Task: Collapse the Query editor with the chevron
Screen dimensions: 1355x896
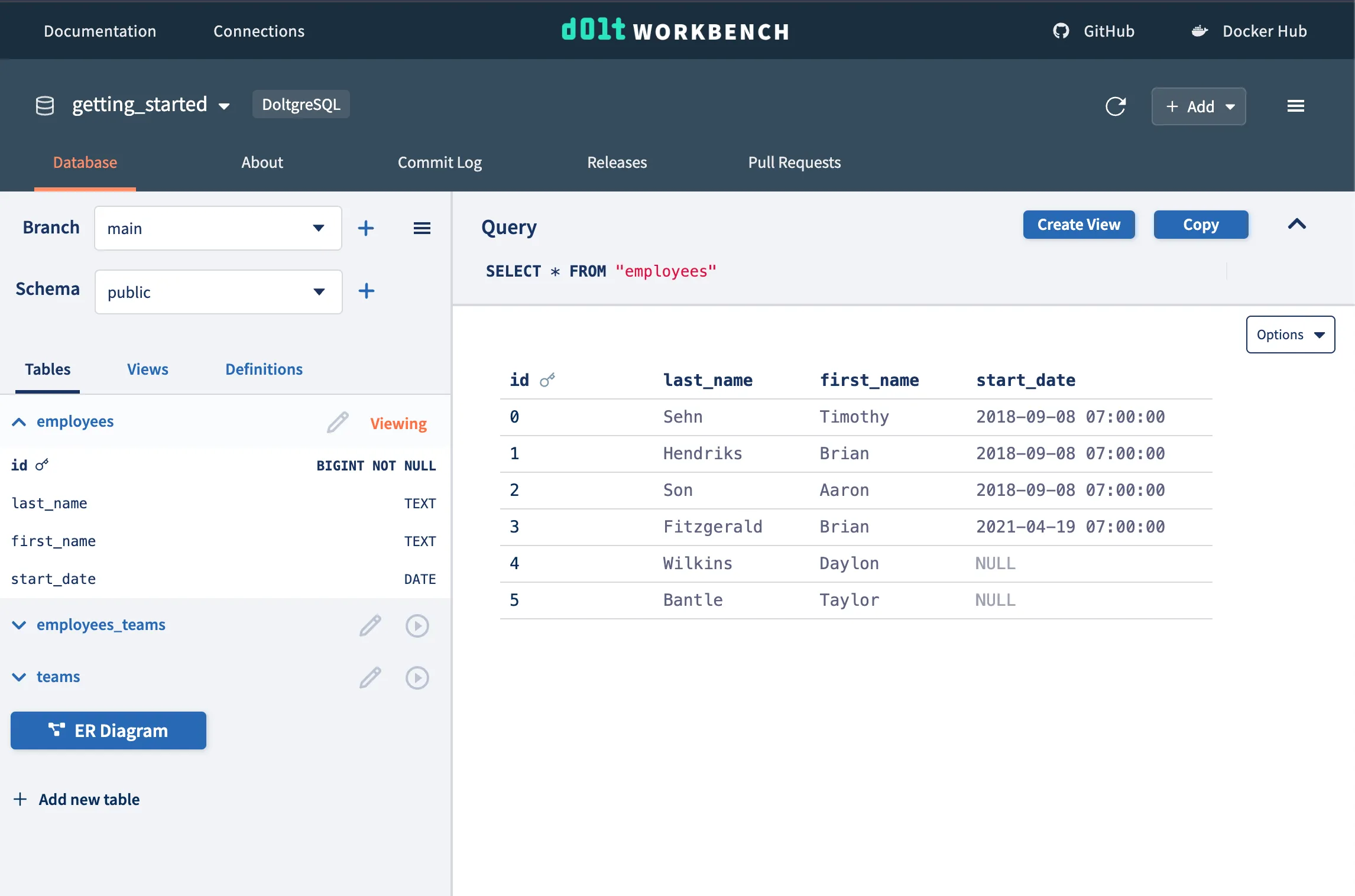Action: 1296,225
